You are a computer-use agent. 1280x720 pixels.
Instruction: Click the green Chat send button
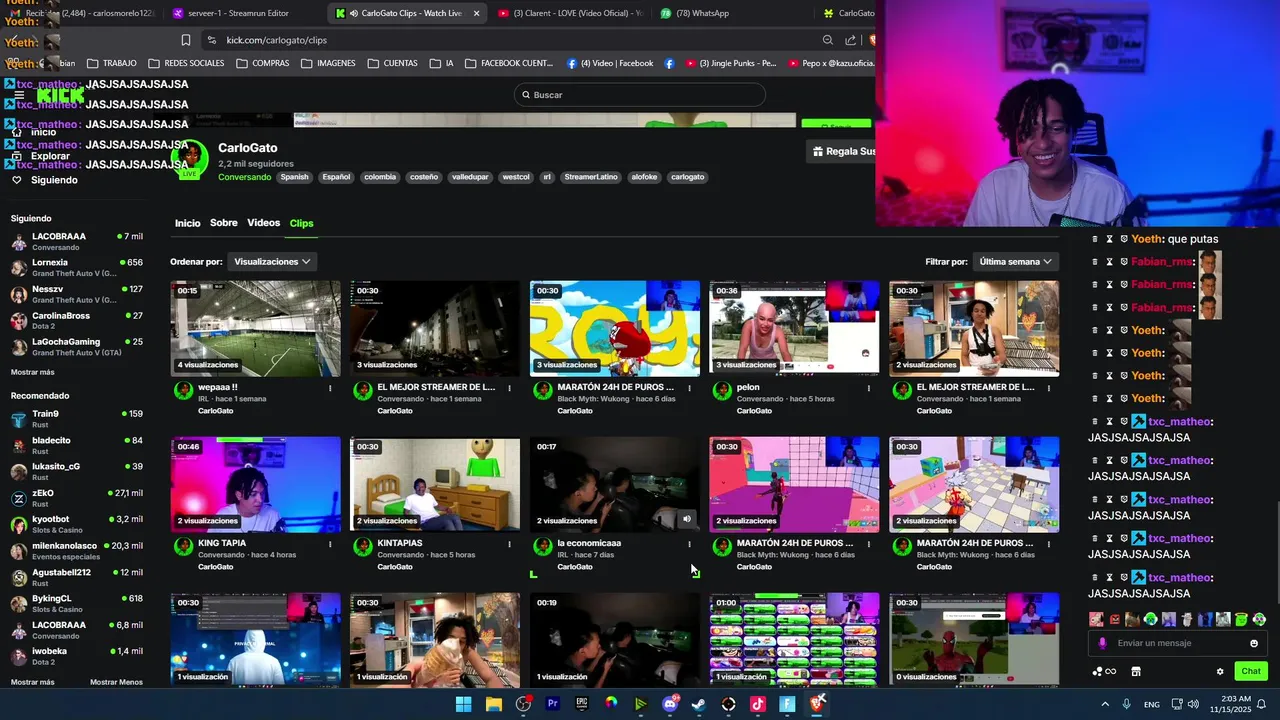(x=1251, y=671)
